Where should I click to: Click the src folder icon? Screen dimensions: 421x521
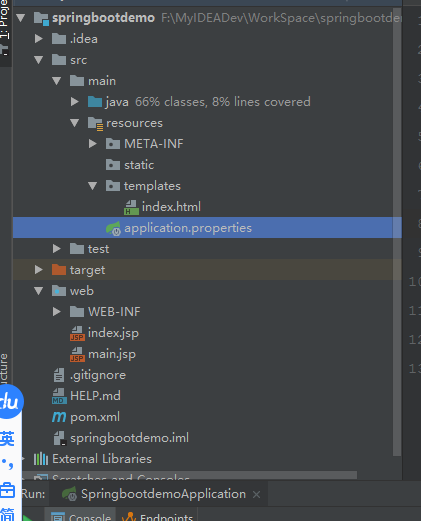(x=59, y=60)
